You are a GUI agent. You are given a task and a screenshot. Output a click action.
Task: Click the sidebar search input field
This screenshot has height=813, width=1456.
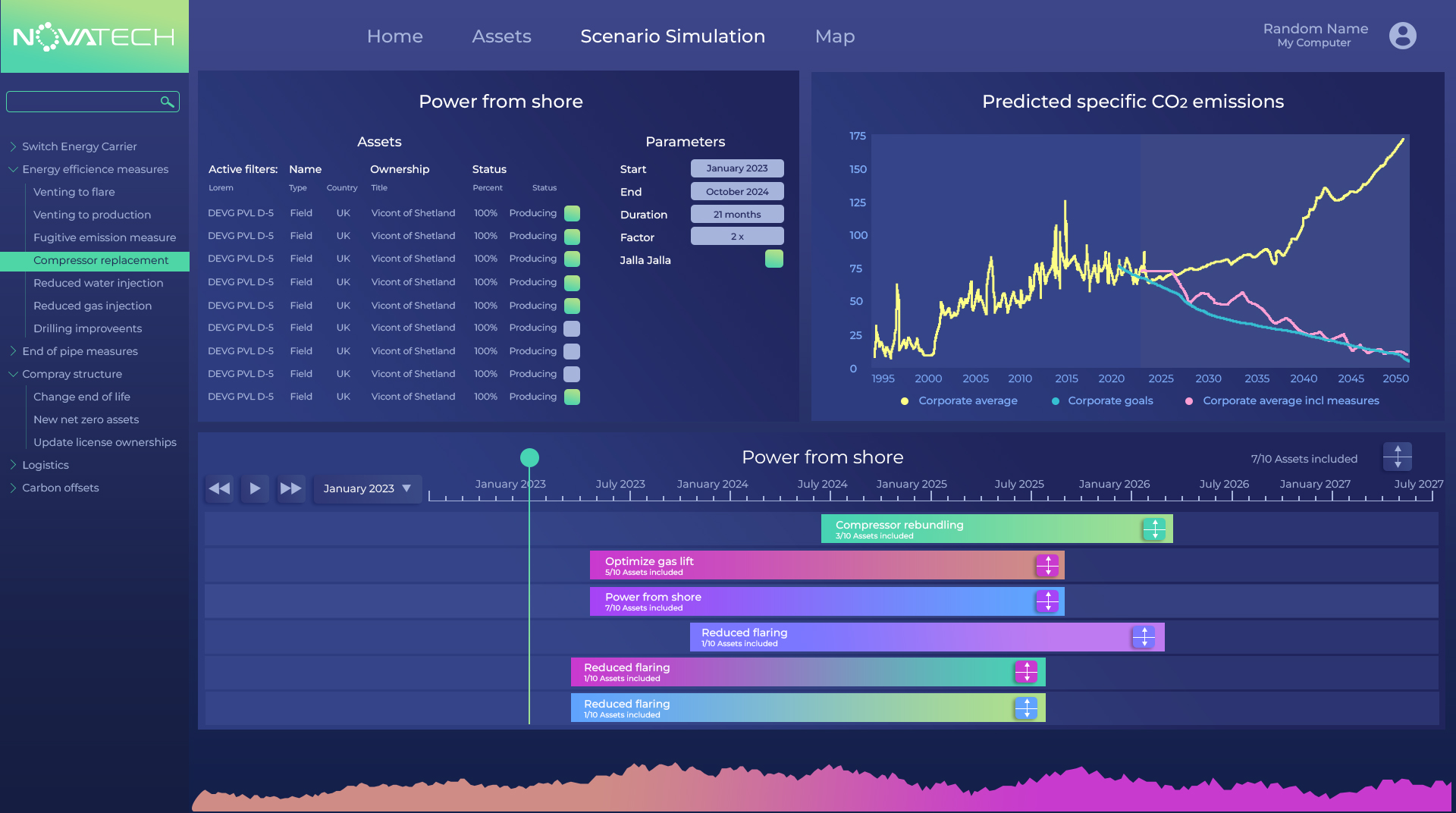[x=83, y=102]
